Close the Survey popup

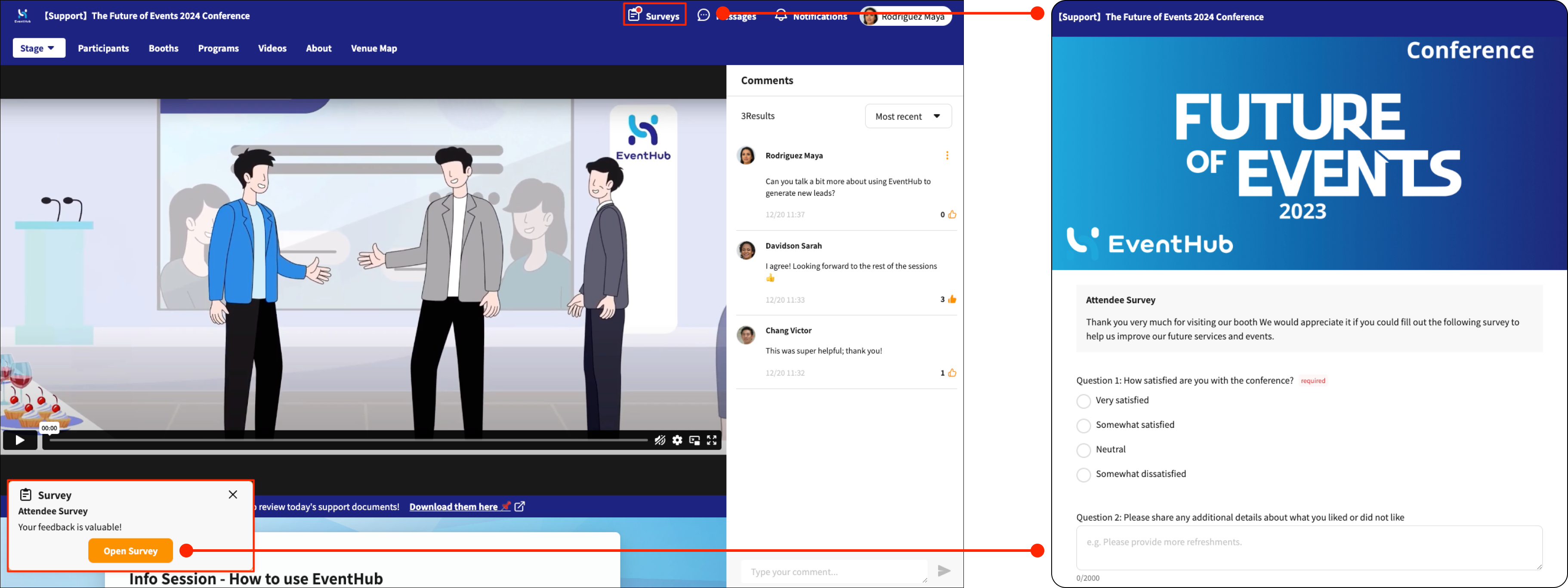point(233,494)
